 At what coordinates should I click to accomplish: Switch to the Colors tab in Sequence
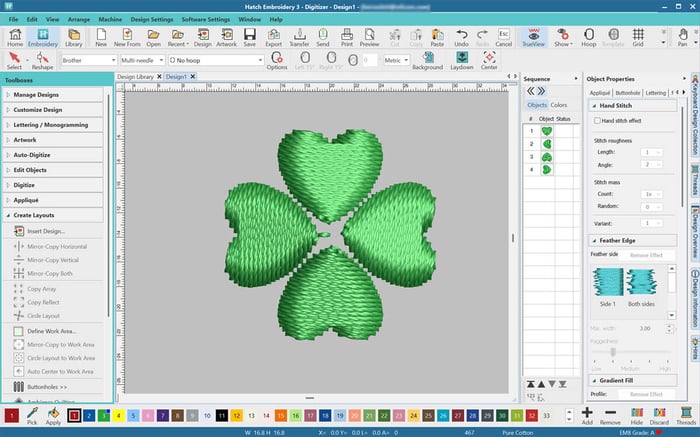coord(559,105)
